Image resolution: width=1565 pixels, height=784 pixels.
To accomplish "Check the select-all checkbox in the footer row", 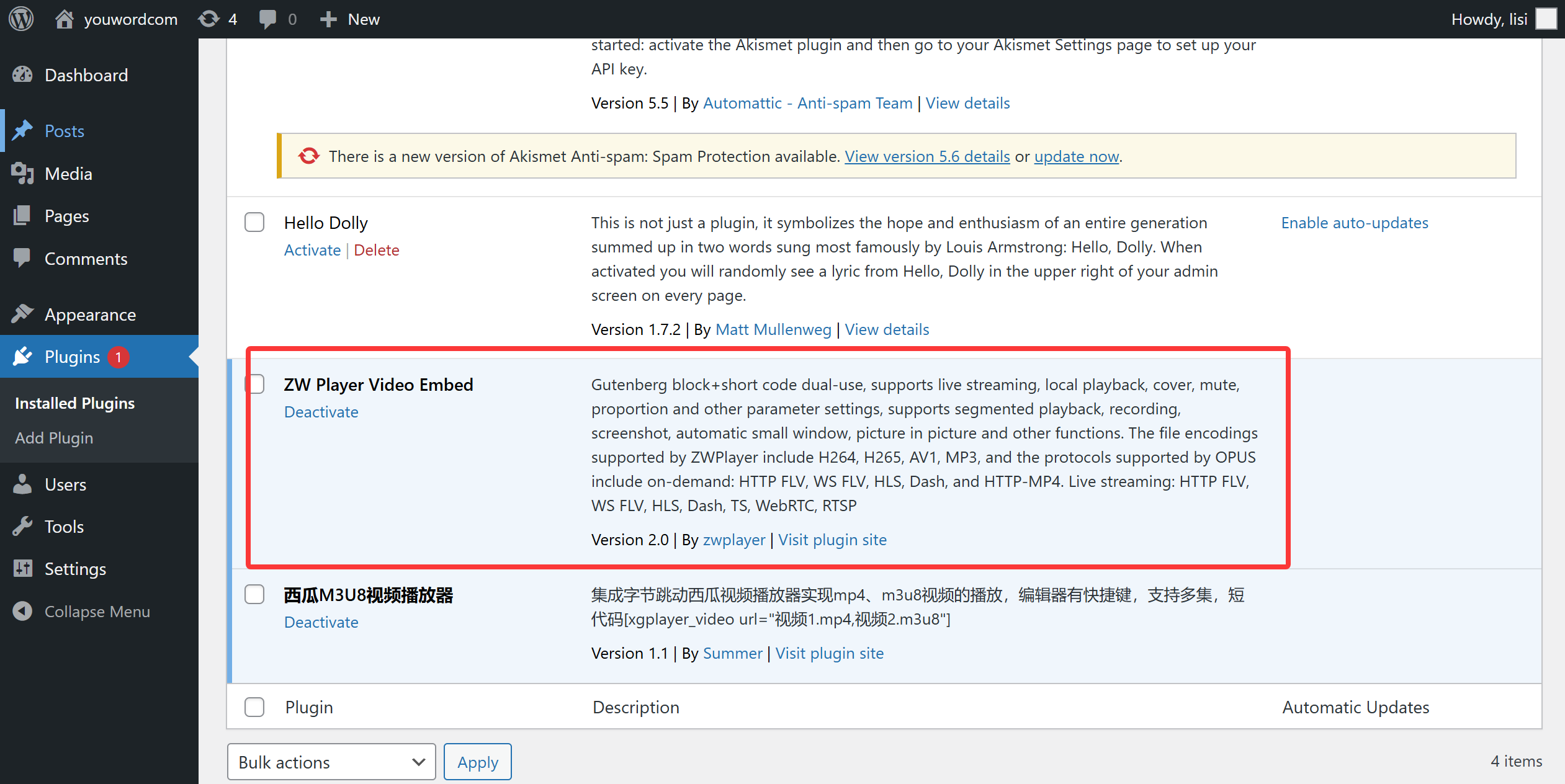I will click(254, 706).
